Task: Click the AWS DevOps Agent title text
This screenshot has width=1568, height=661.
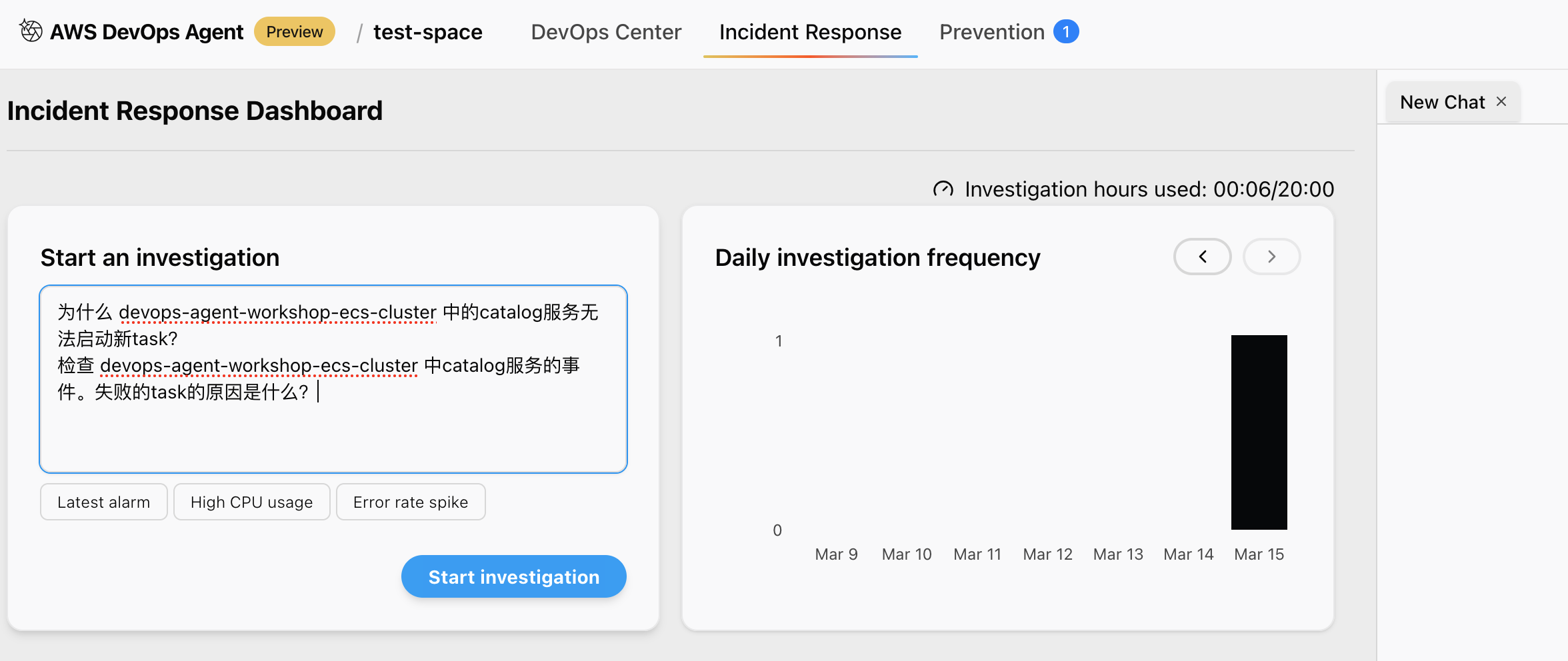Action: [147, 32]
